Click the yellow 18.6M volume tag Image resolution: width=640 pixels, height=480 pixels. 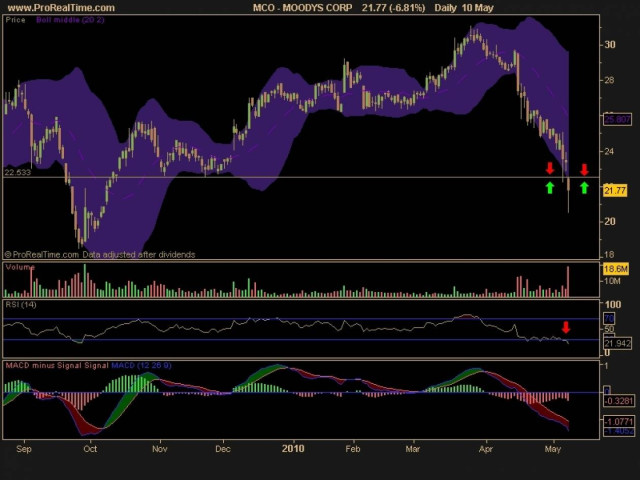[x=616, y=269]
